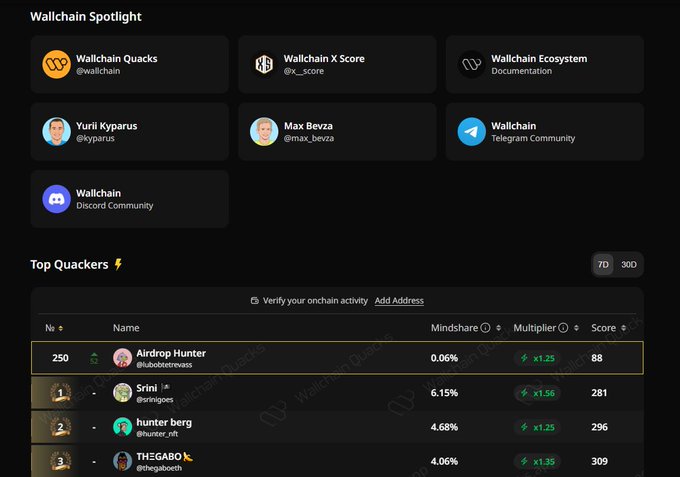Click the @thegaboeth handle
The image size is (680, 477).
(159, 468)
